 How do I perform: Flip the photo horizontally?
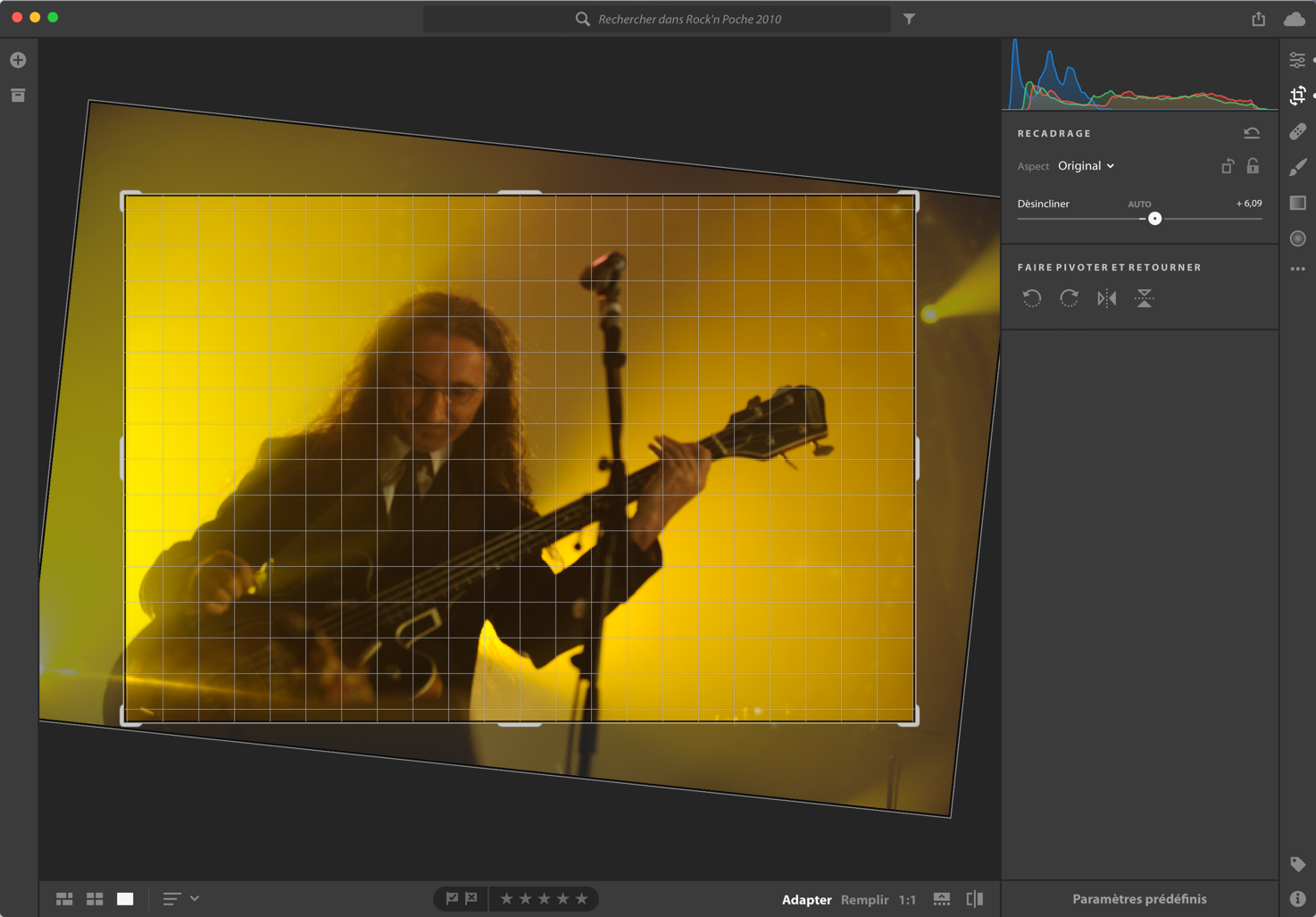pyautogui.click(x=1107, y=298)
